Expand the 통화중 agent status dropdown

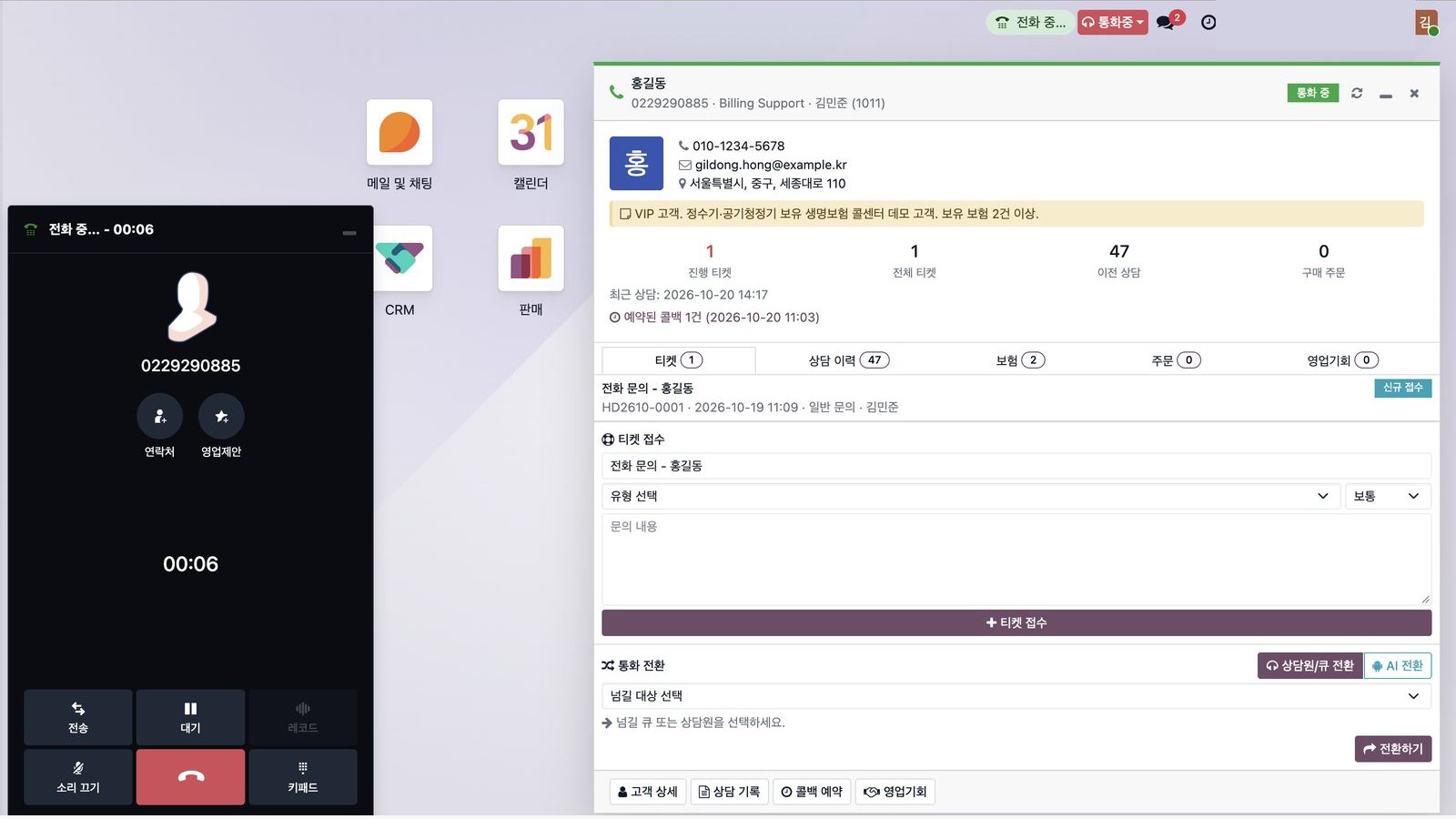tap(1112, 23)
